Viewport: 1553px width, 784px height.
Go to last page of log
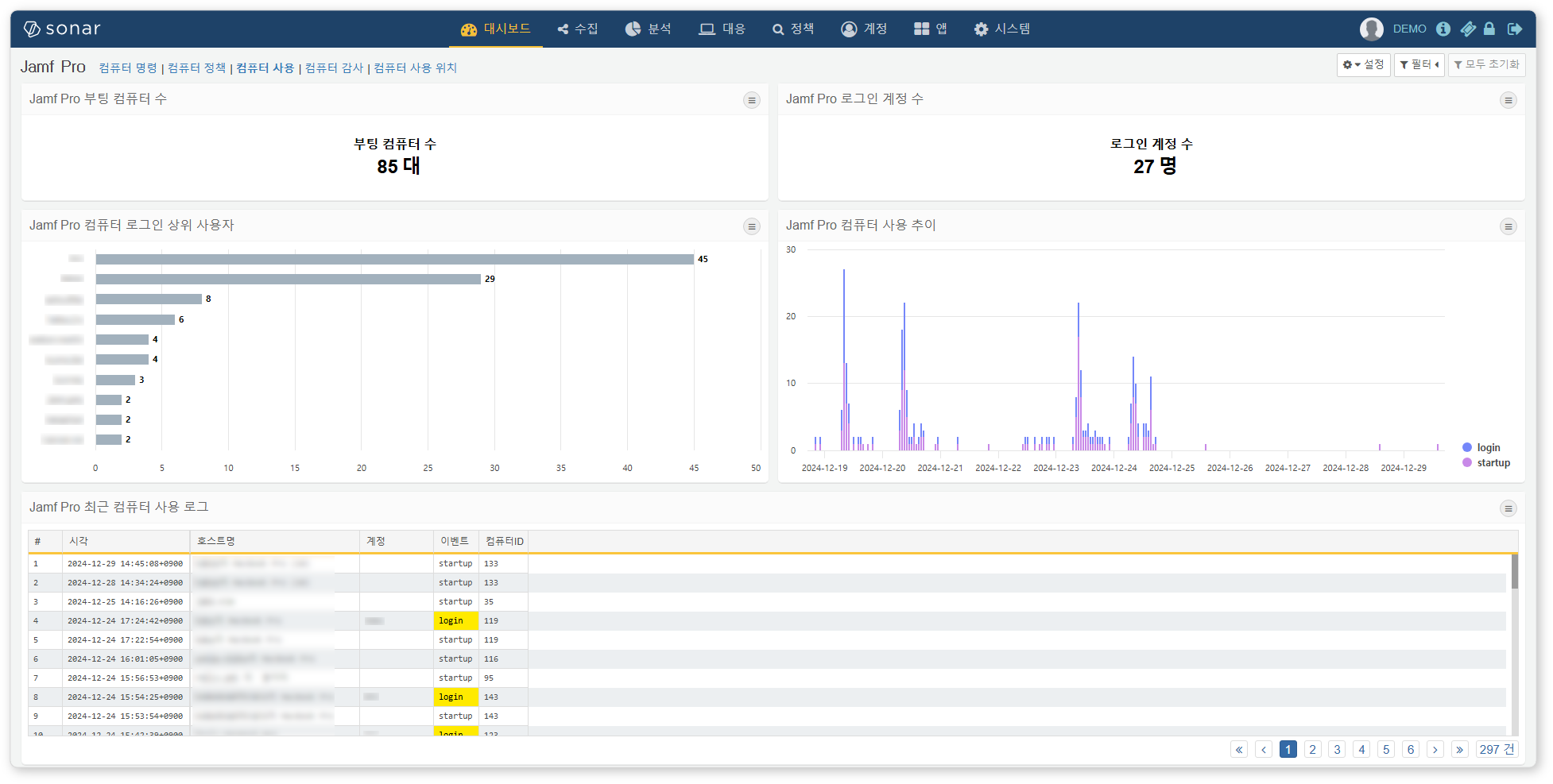click(x=1460, y=750)
